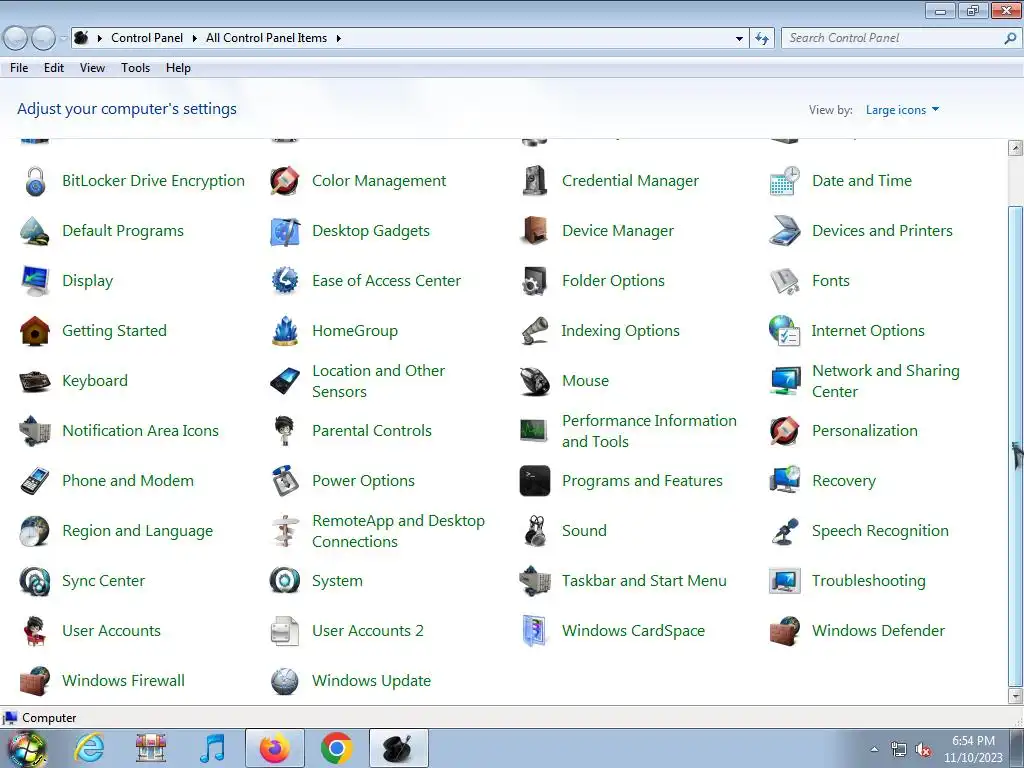Open the Keyboard icon

(35, 381)
